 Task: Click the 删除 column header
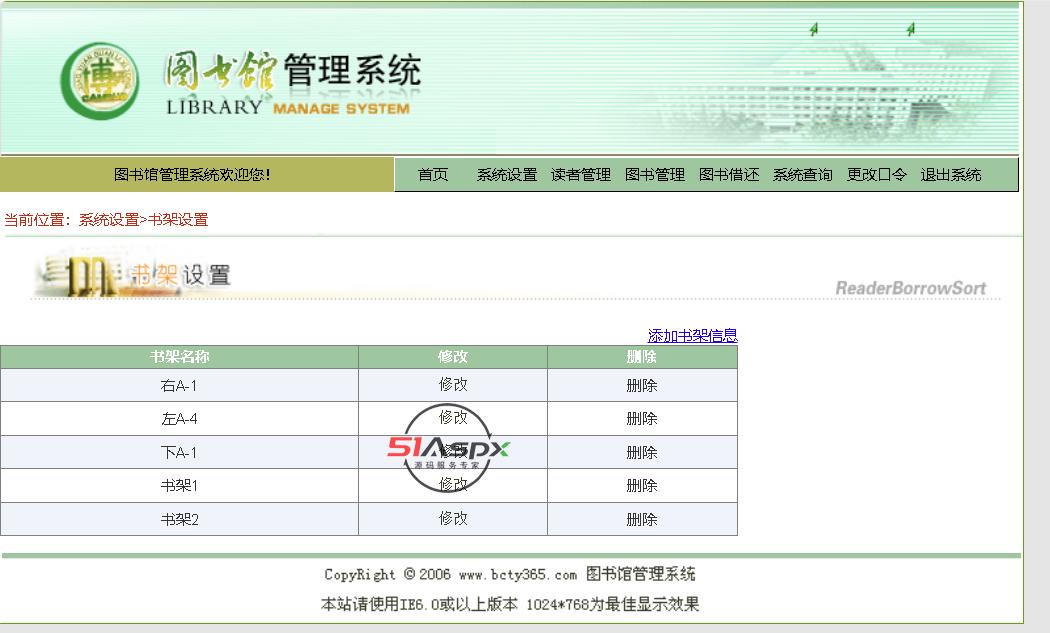(642, 357)
